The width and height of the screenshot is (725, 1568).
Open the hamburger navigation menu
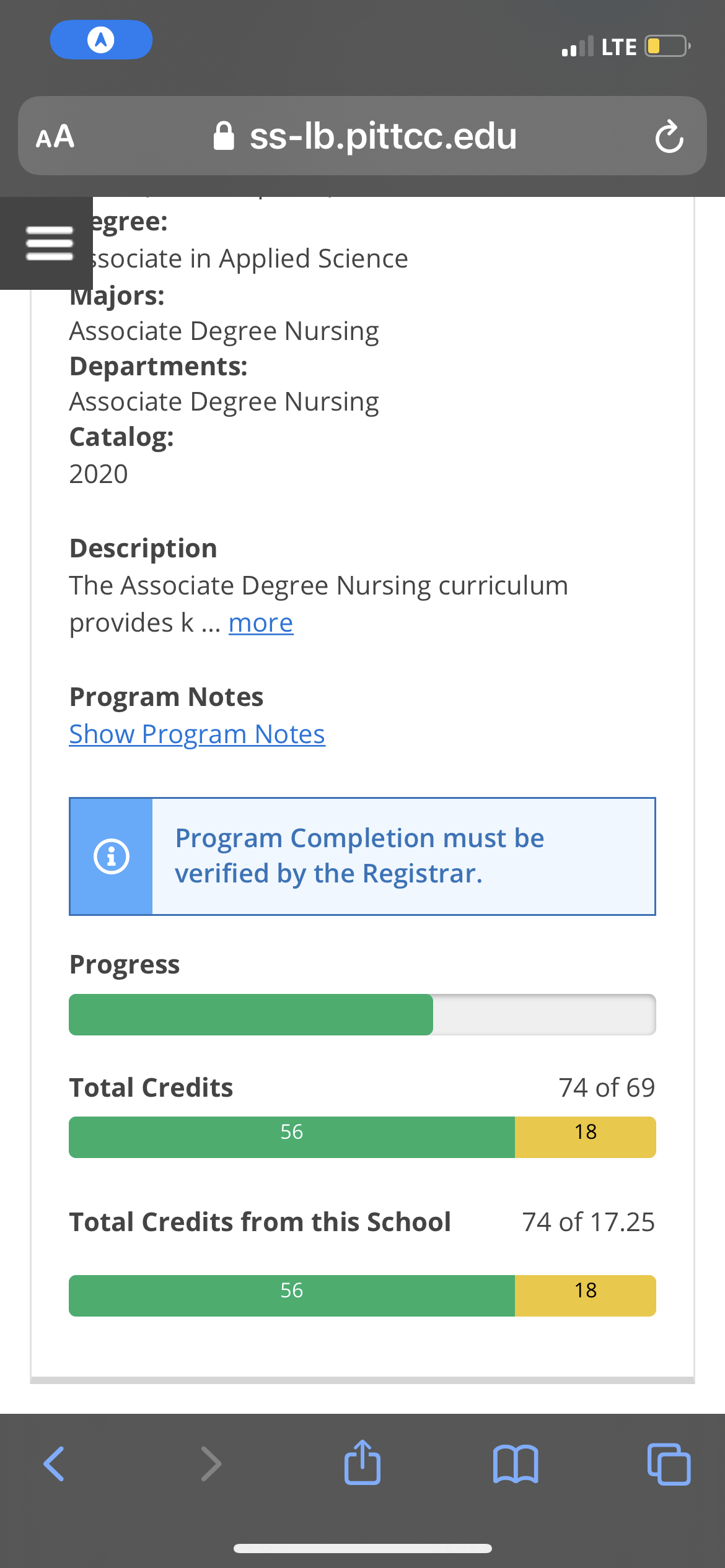tap(49, 243)
